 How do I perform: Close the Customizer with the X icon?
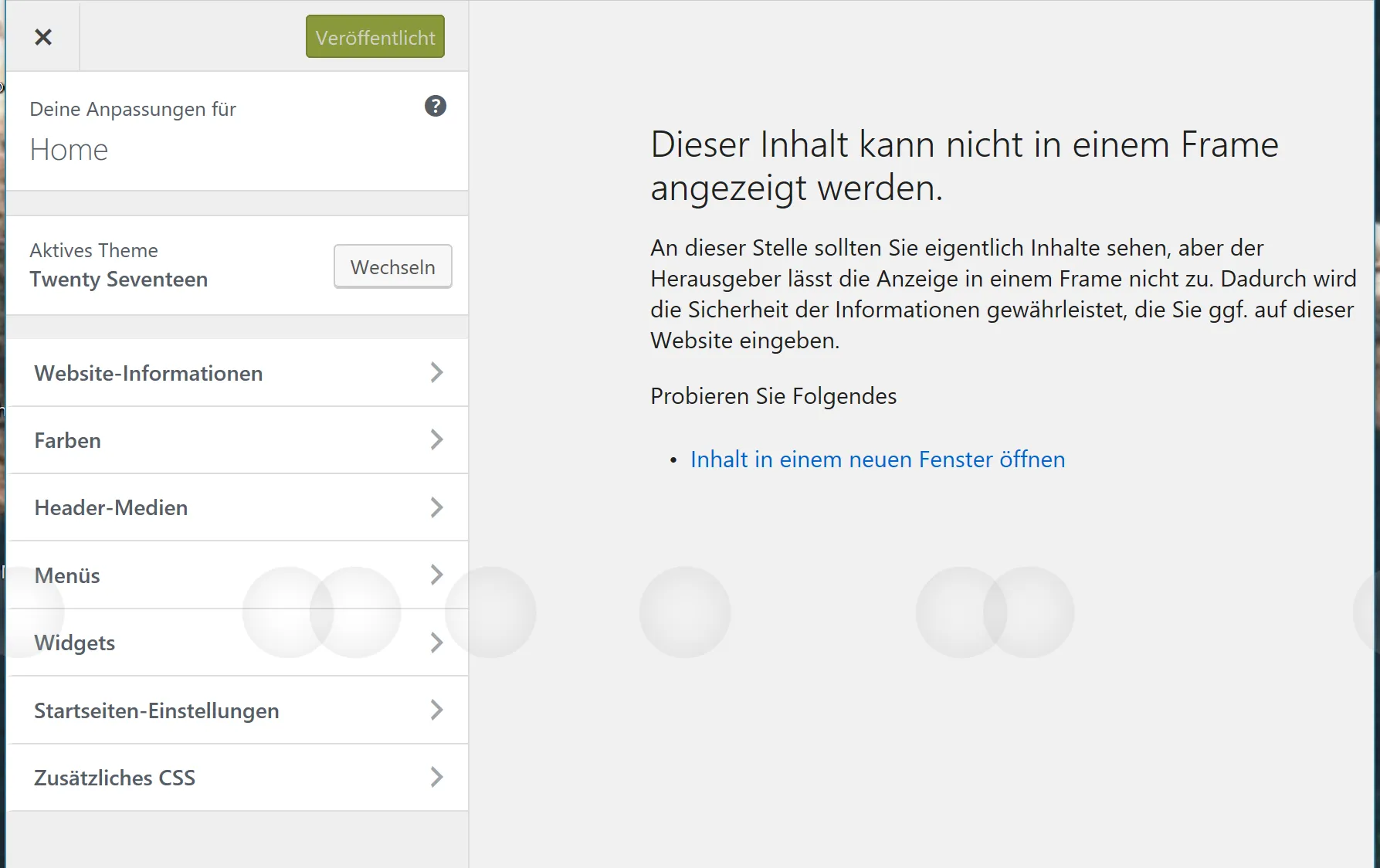pyautogui.click(x=43, y=37)
